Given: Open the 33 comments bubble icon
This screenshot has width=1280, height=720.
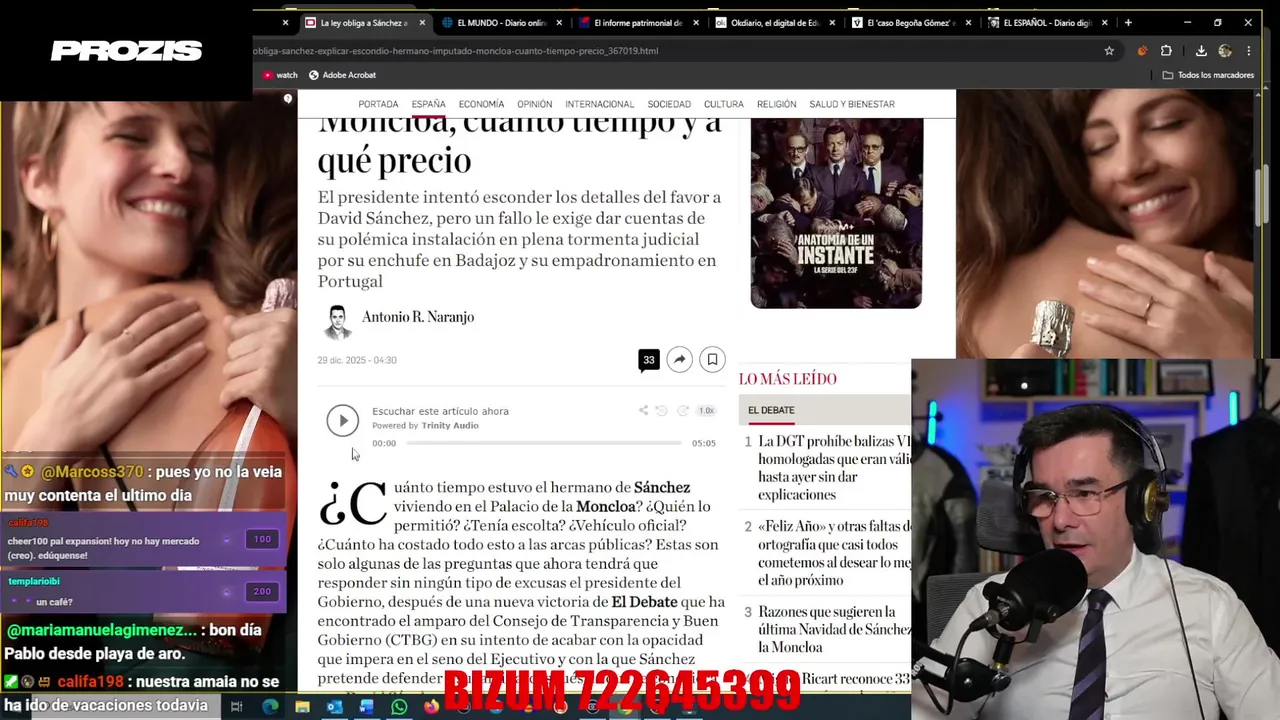Looking at the screenshot, I should [x=649, y=360].
